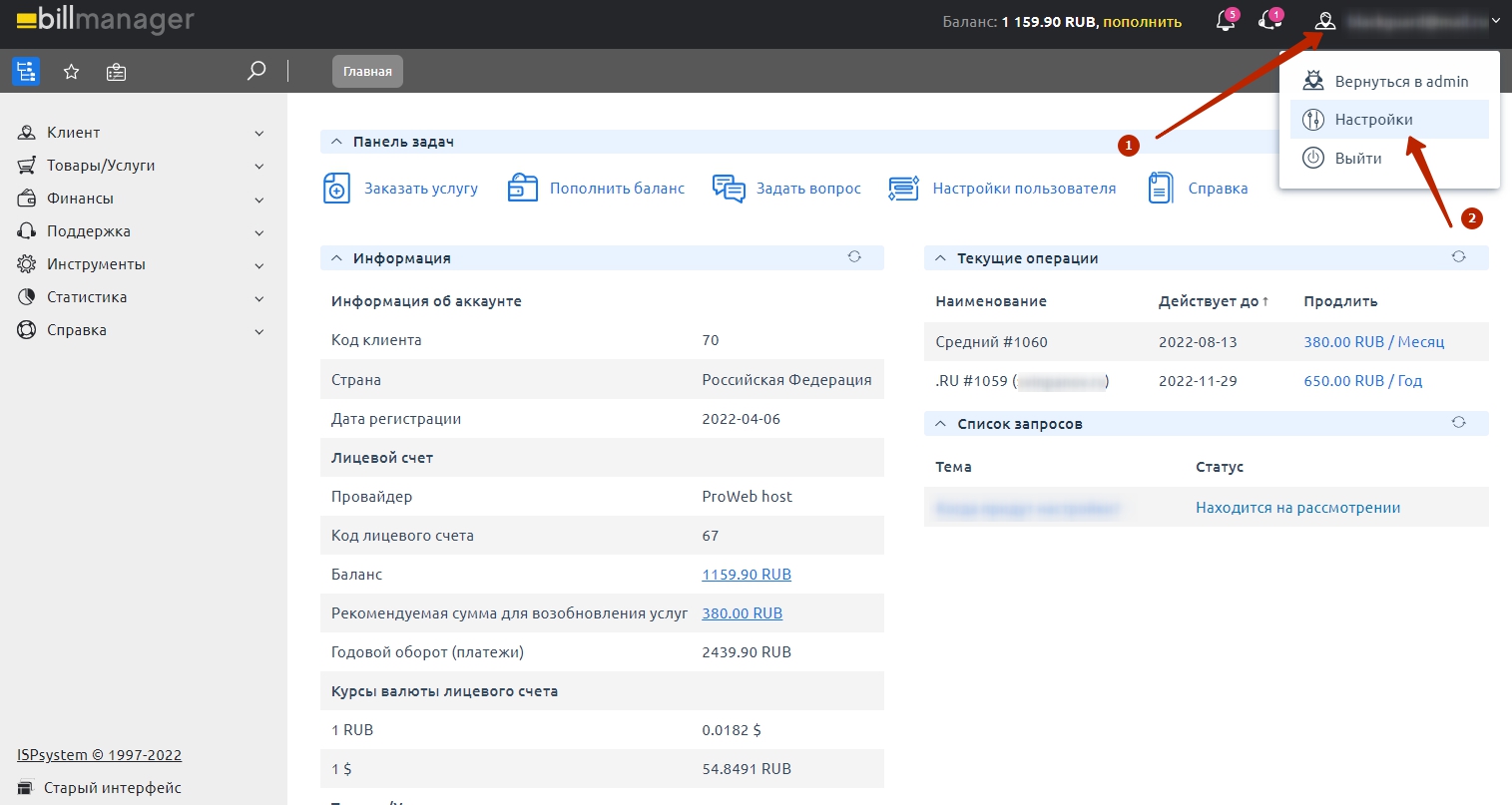
Task: Renew .RU #1059 for 650.00 RUB / Год
Action: point(1362,381)
